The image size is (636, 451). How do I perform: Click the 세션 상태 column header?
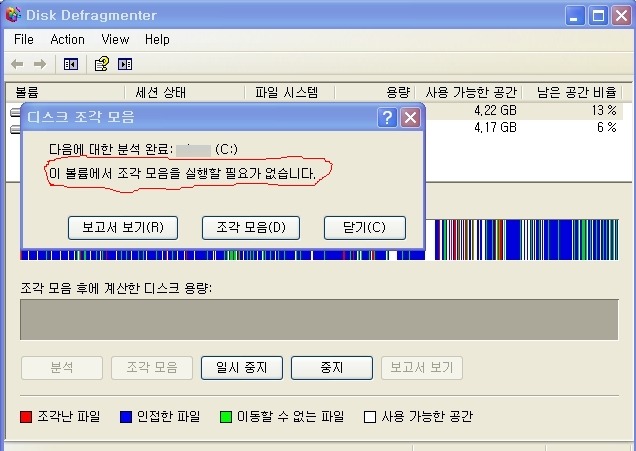coord(185,92)
